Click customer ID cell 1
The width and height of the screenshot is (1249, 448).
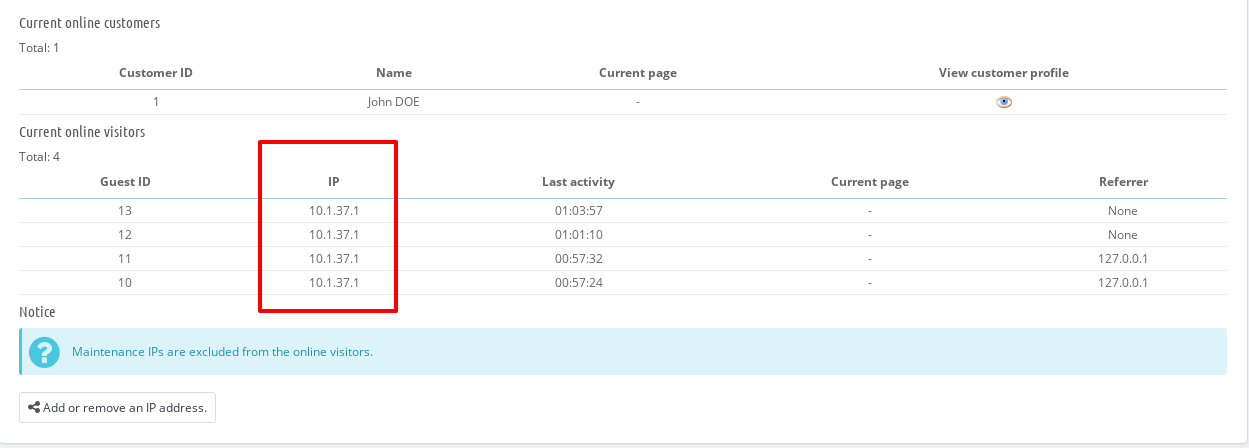click(156, 102)
